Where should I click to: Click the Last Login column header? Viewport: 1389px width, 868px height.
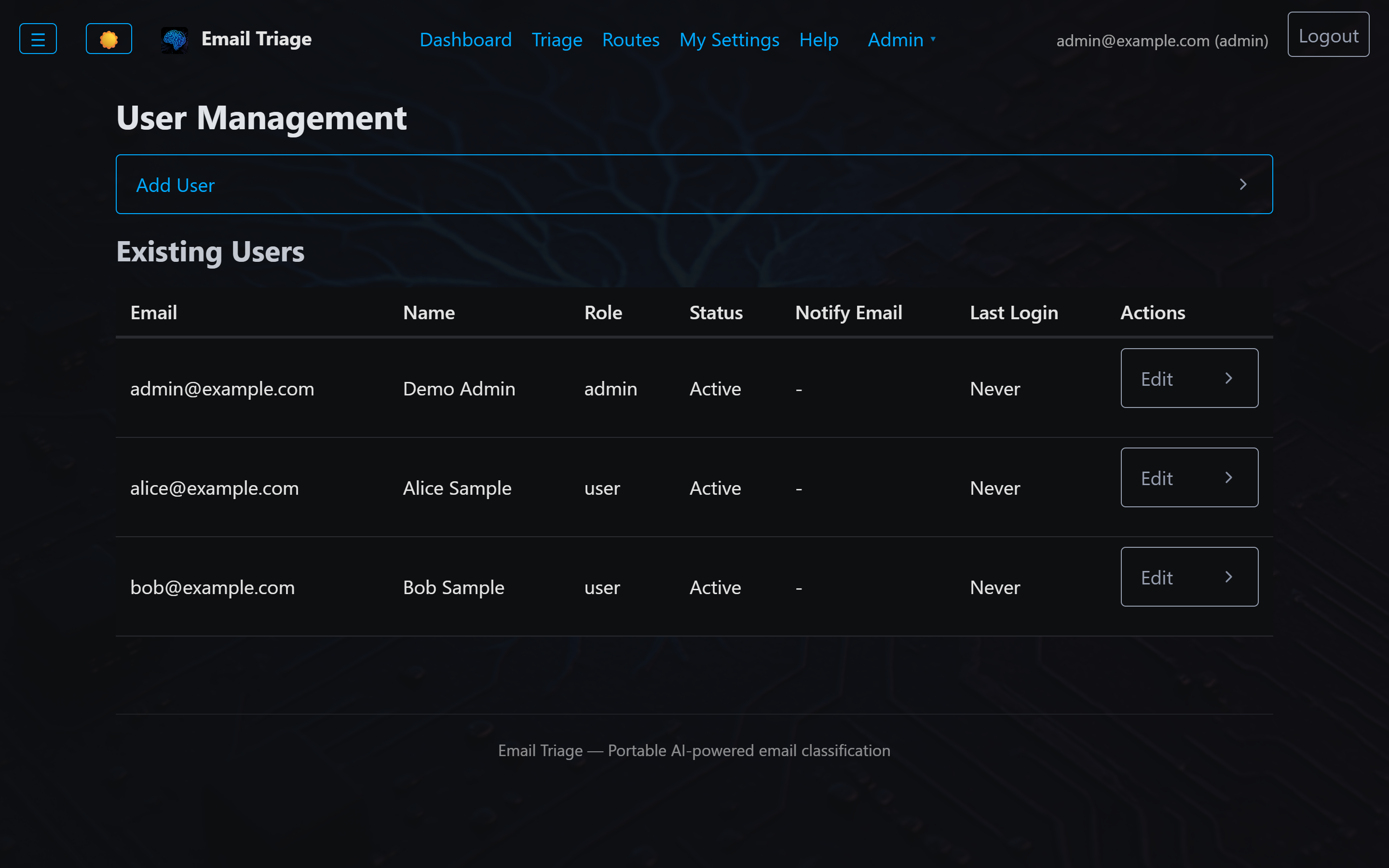(1014, 313)
